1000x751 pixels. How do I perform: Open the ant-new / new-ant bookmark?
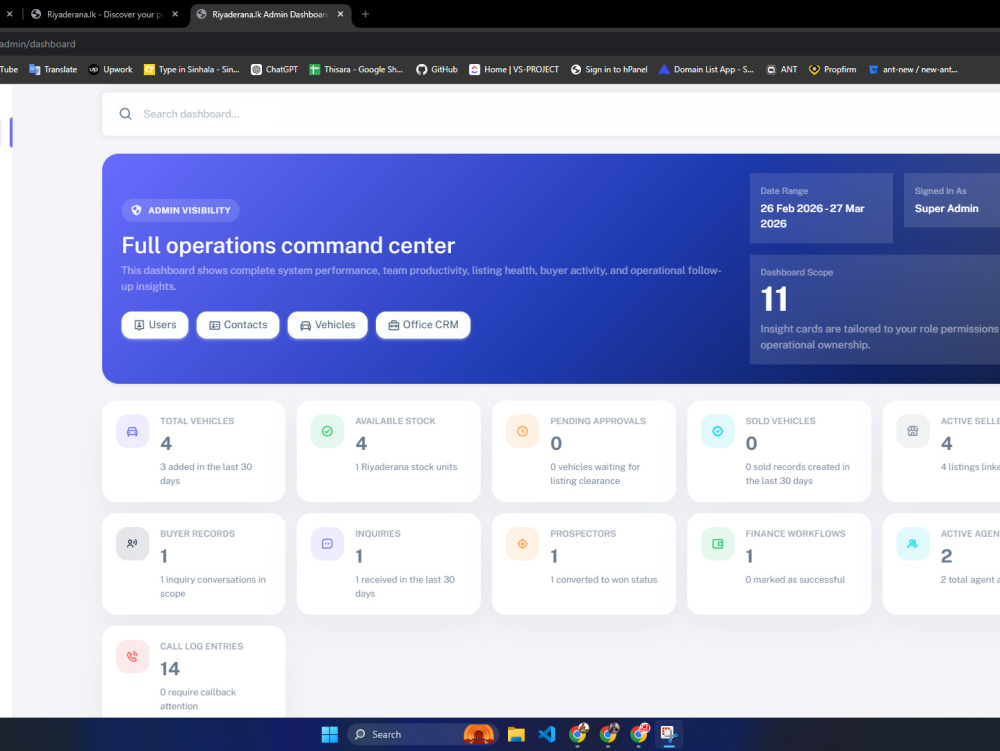[x=913, y=69]
